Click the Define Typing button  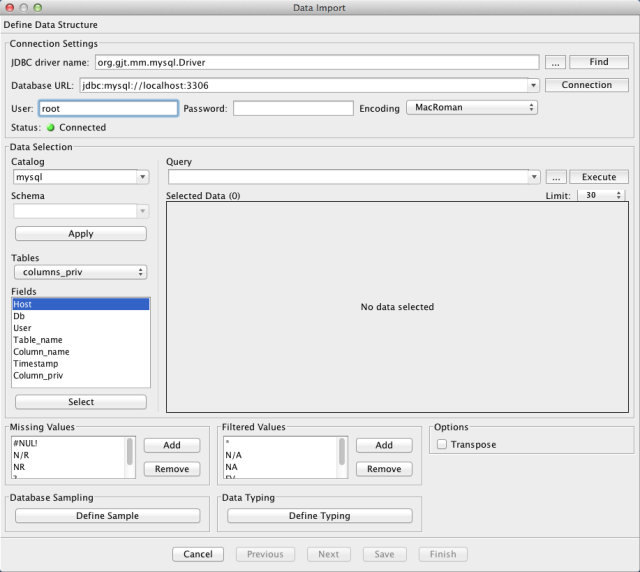click(320, 516)
